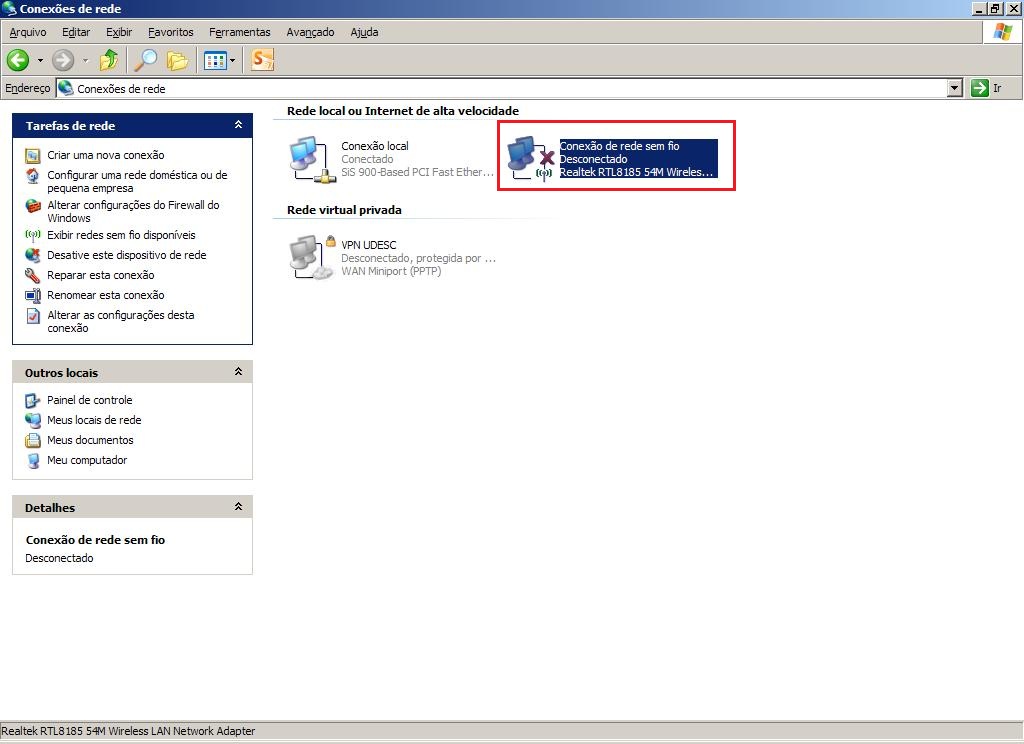The height and width of the screenshot is (744, 1024).
Task: Open the Avançado menu
Action: [x=310, y=32]
